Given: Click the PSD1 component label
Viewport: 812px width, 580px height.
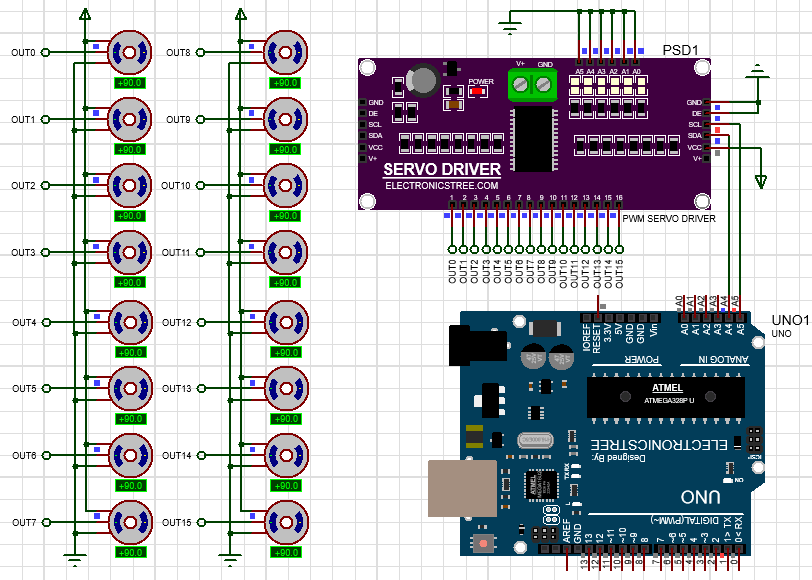Looking at the screenshot, I should tap(682, 47).
